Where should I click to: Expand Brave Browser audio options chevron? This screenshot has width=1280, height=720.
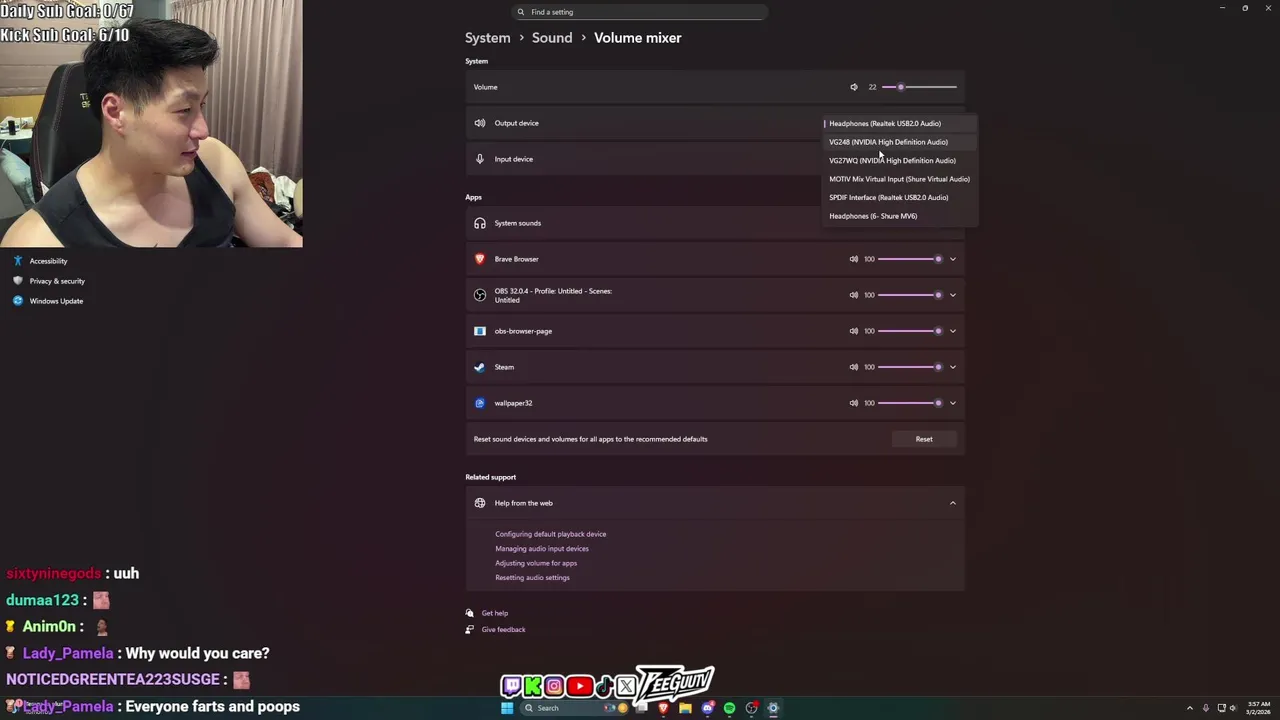point(953,259)
